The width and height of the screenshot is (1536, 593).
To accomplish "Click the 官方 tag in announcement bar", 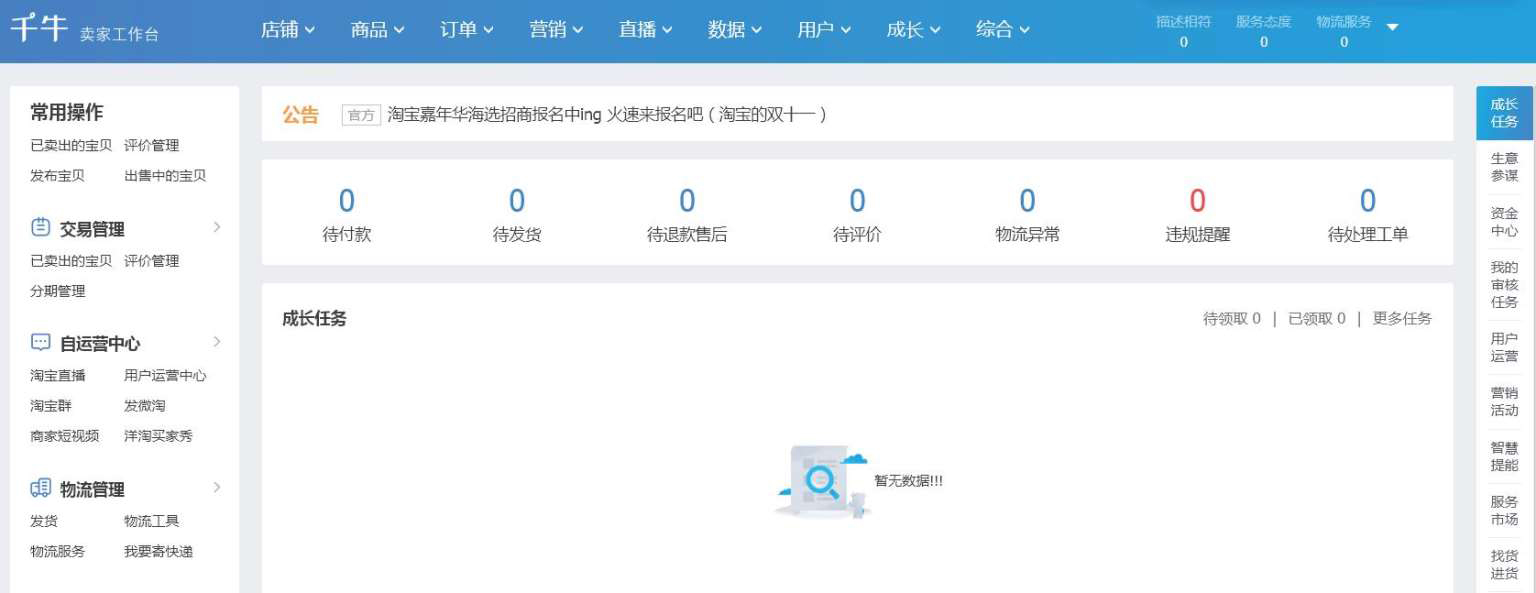I will [361, 115].
